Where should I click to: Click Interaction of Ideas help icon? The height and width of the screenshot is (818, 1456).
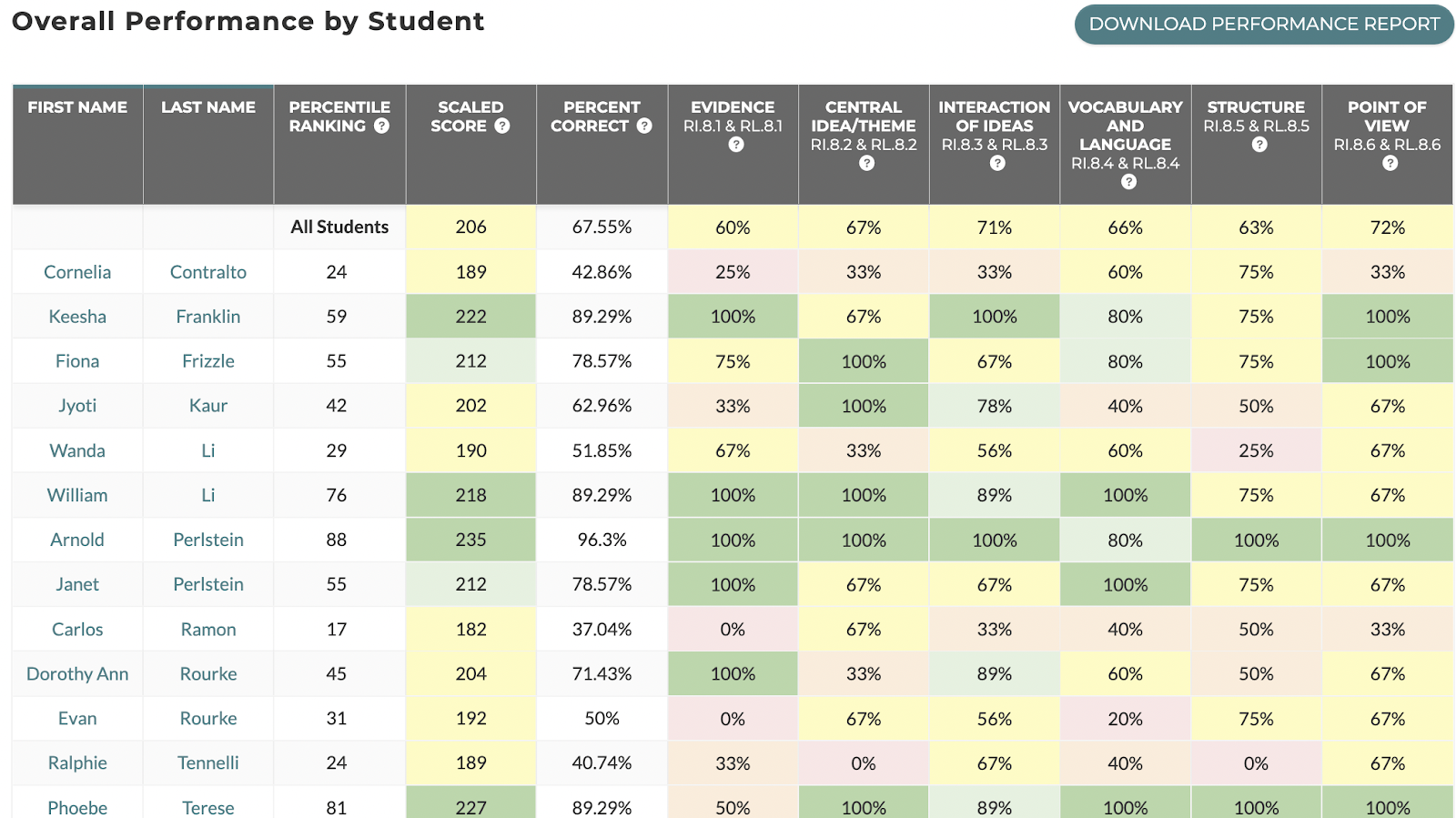(x=997, y=164)
